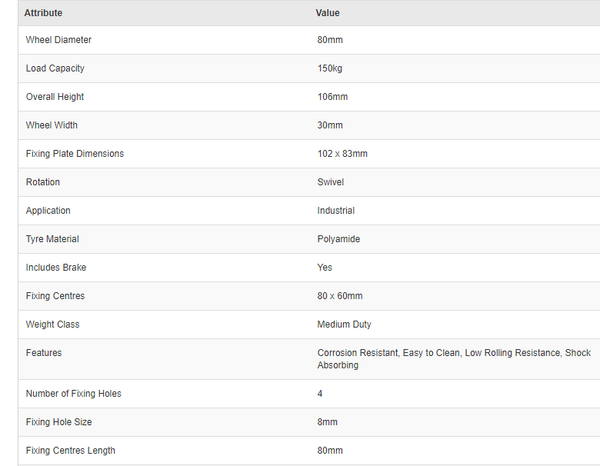Select the Tyre Material attribute label
The image size is (600, 466).
(x=52, y=239)
